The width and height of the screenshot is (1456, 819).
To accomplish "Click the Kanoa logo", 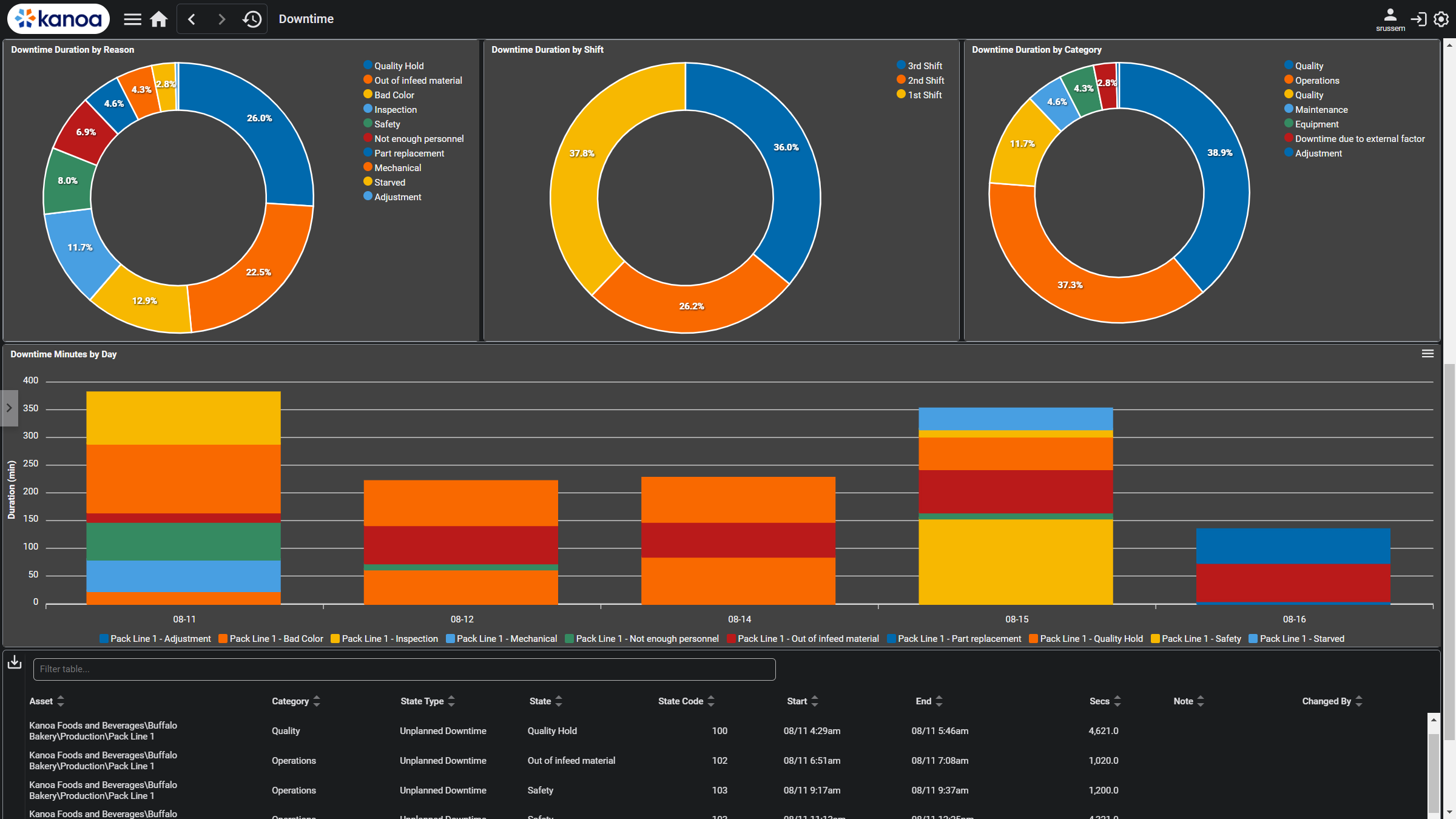I will pos(58,19).
